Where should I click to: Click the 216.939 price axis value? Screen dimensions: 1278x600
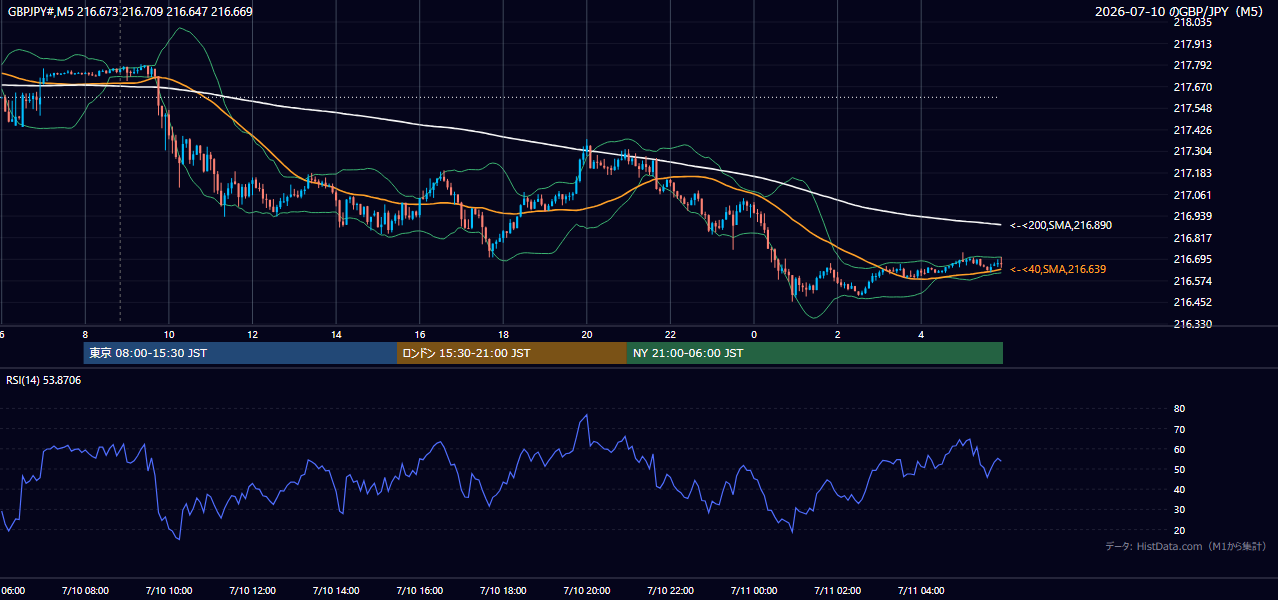tap(1192, 216)
